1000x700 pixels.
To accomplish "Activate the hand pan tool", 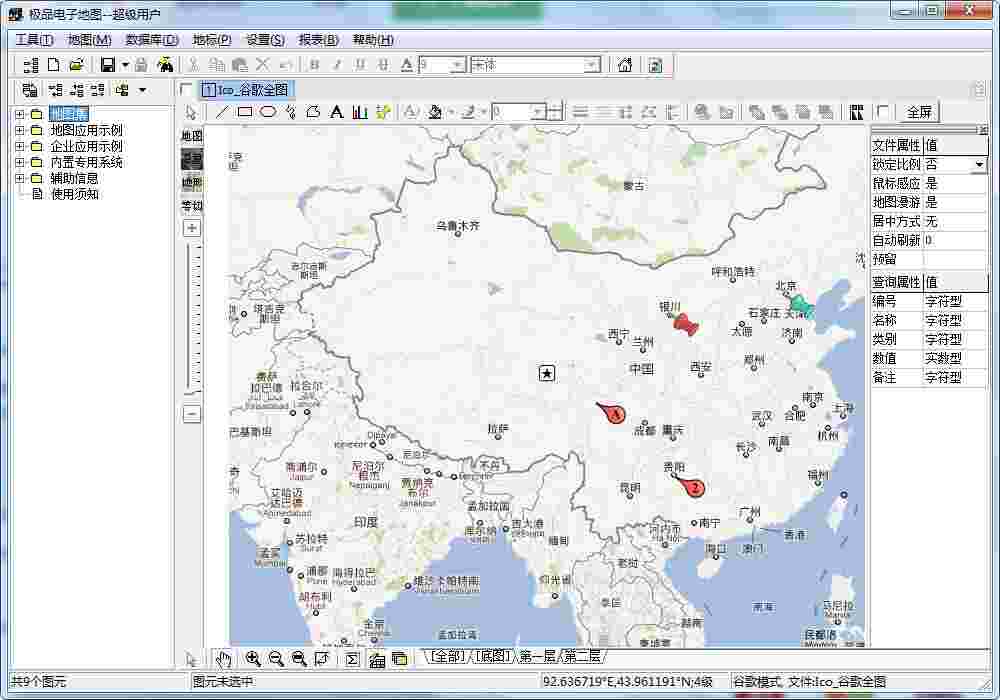I will [x=224, y=658].
